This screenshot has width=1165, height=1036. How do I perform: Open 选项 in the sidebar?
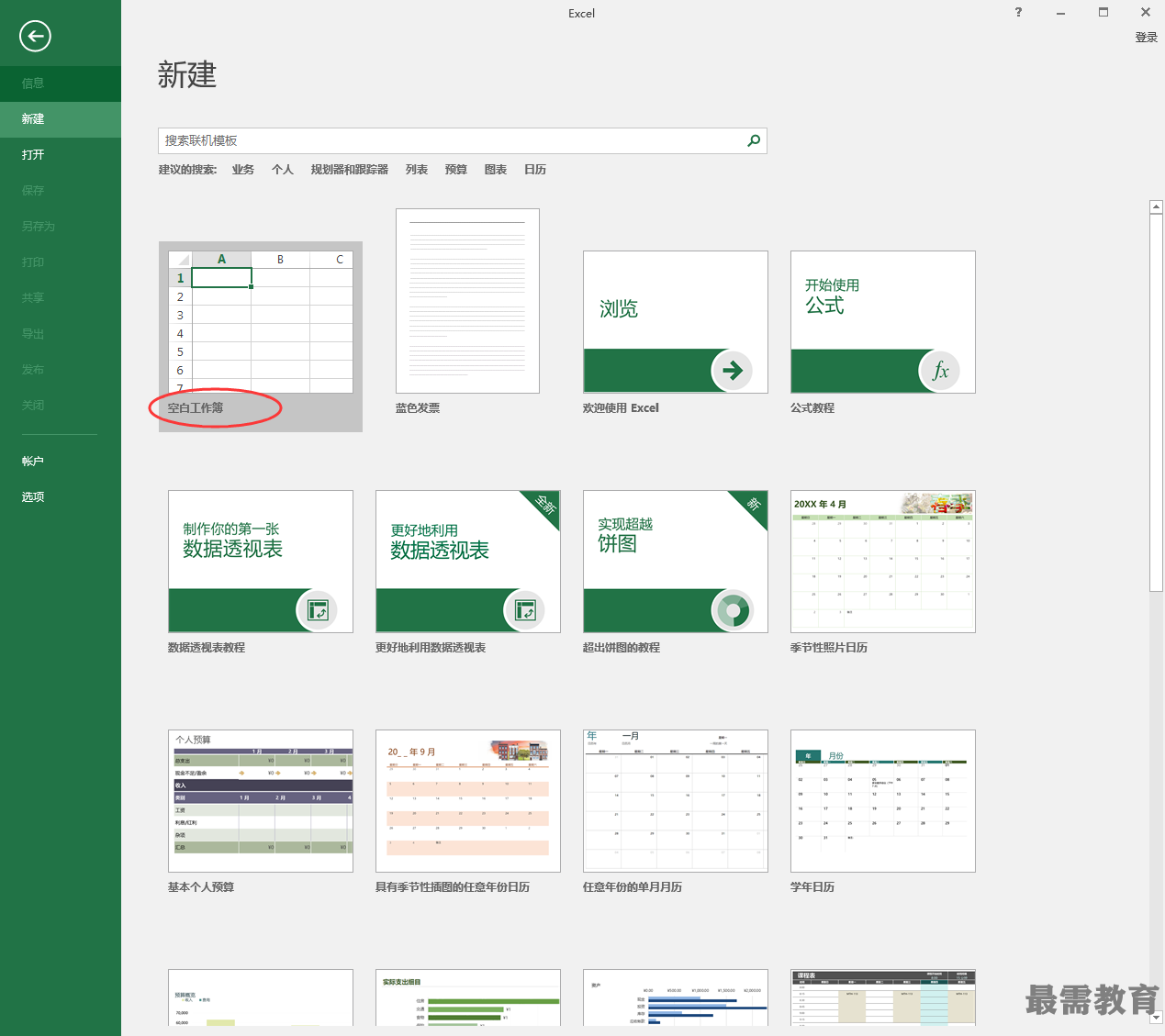pyautogui.click(x=61, y=497)
